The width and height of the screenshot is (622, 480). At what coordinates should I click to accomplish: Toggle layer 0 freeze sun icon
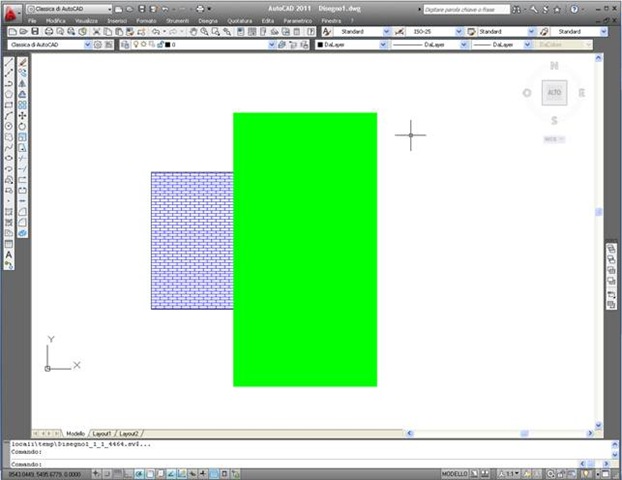pos(144,44)
